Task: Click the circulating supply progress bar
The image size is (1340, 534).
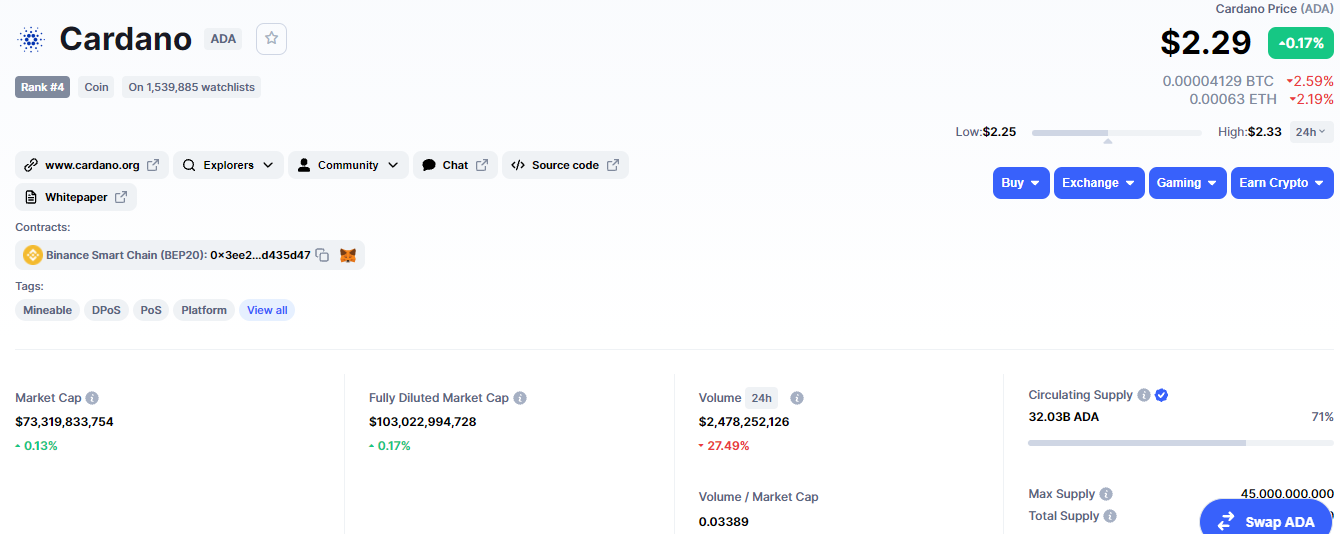Action: [1181, 442]
